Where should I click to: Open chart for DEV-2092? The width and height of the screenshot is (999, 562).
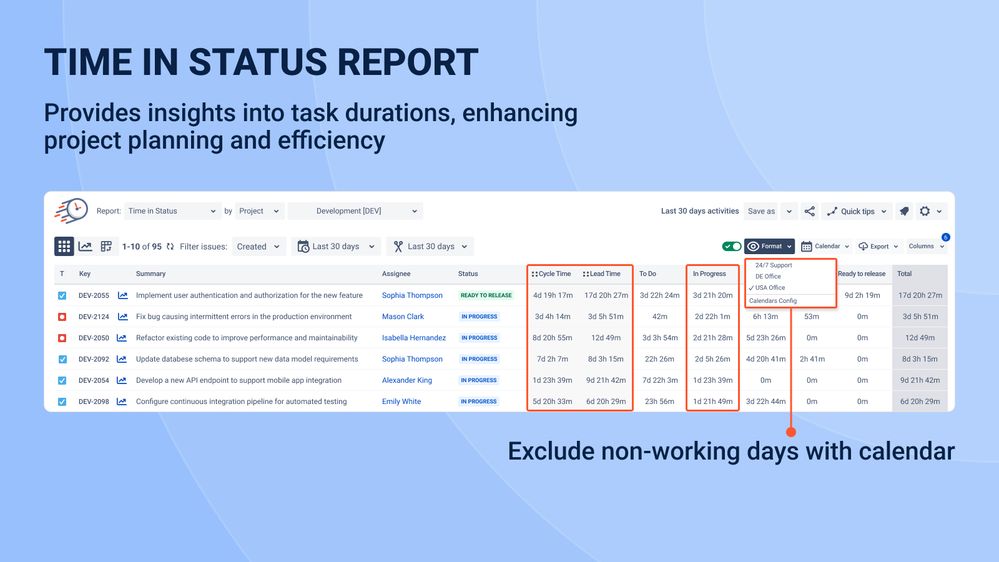tap(122, 359)
